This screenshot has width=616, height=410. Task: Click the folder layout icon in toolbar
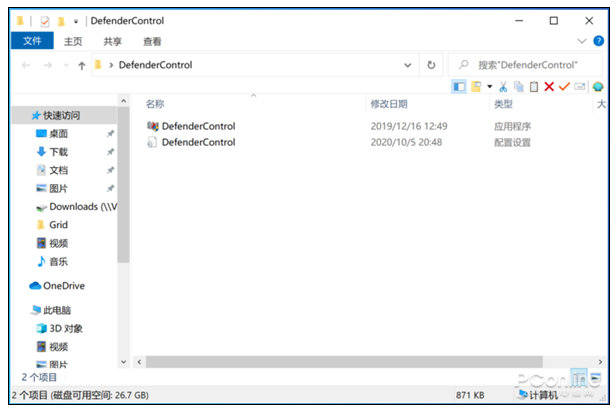[476, 86]
